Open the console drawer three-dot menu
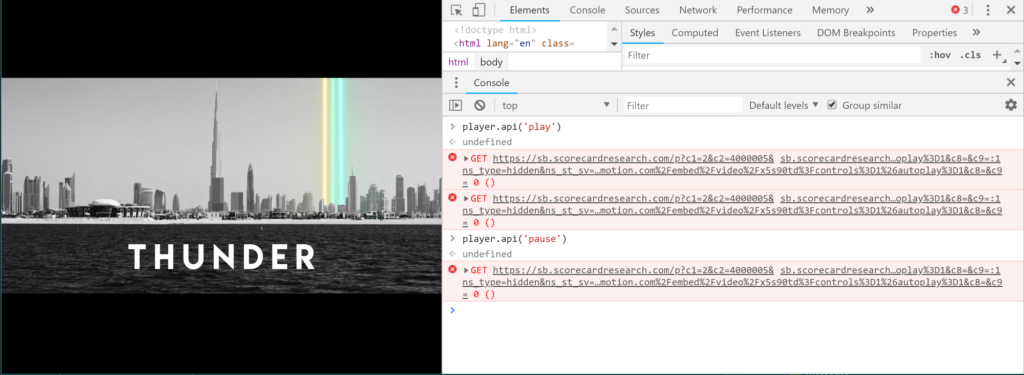This screenshot has height=375, width=1024. tap(456, 83)
